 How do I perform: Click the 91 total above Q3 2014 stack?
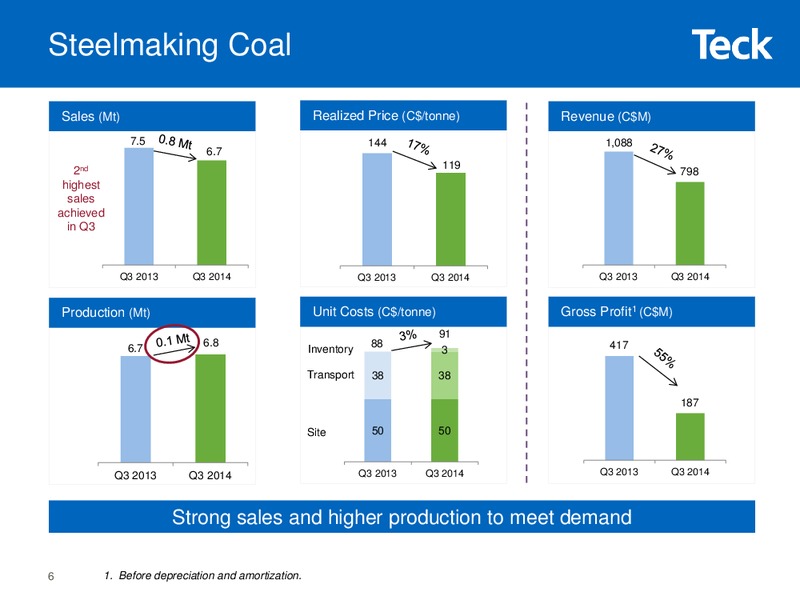tap(445, 334)
